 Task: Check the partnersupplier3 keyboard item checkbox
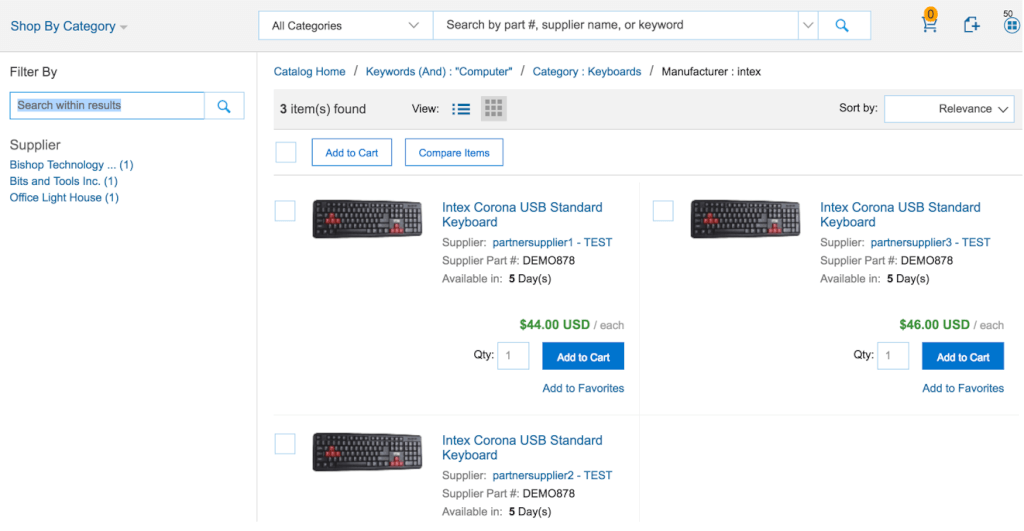[663, 211]
